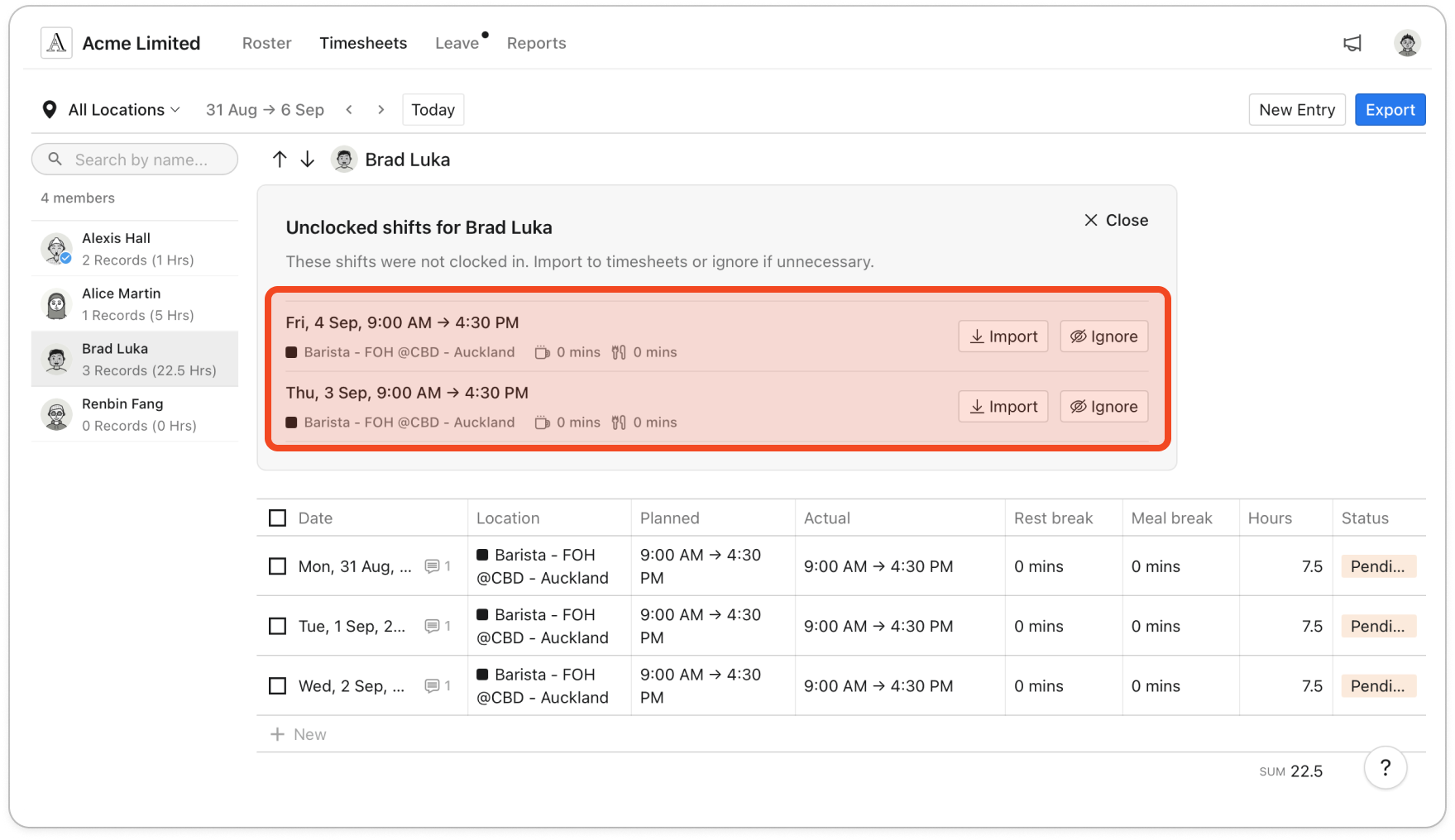Jump to previous member with up arrow

(280, 160)
